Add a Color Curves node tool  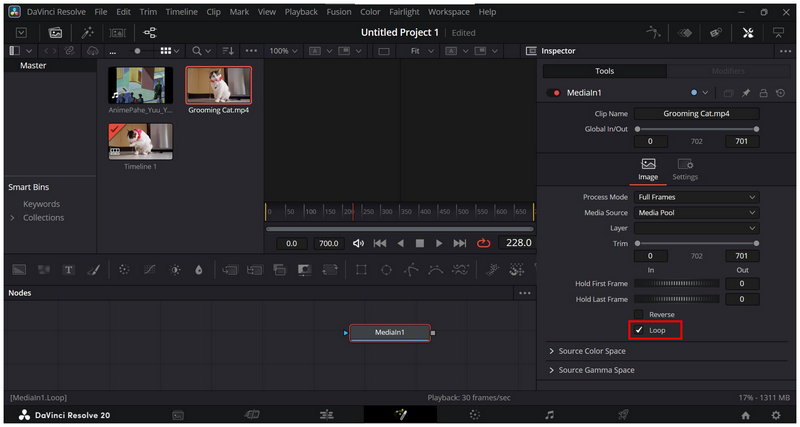click(x=149, y=270)
